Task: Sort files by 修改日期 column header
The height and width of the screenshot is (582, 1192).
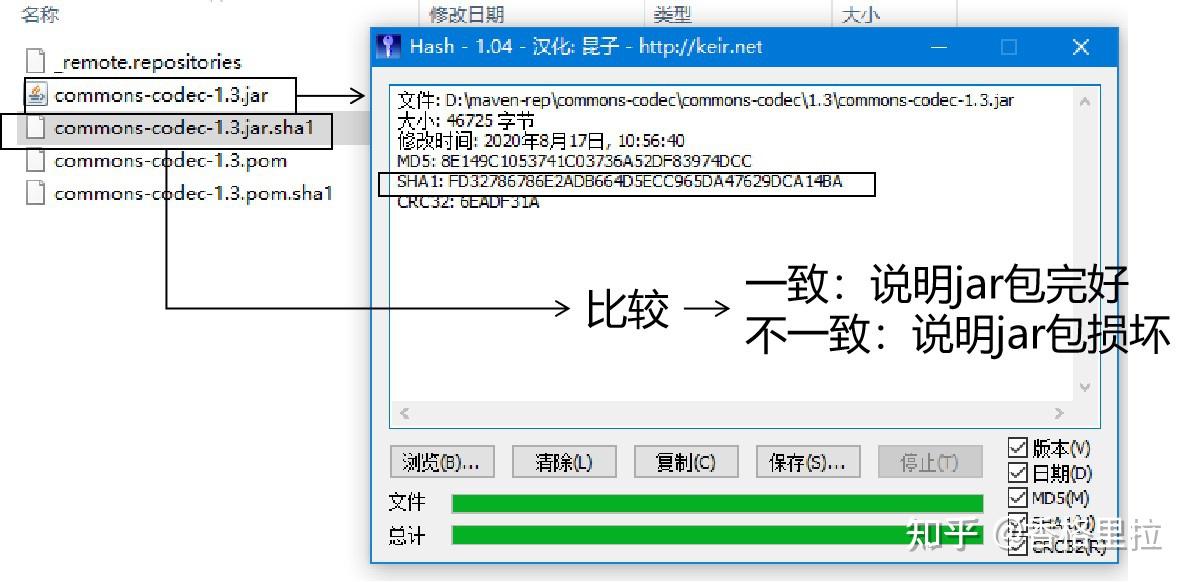Action: (467, 14)
